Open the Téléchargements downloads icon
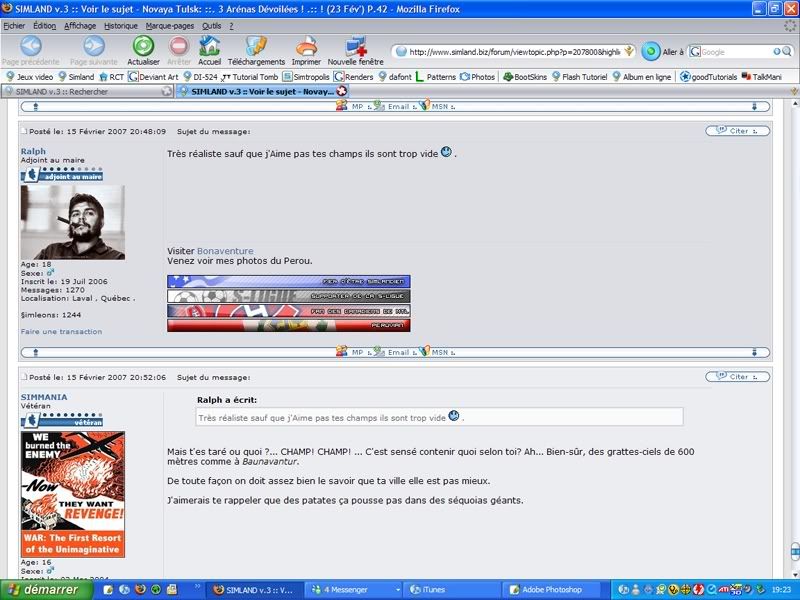The width and height of the screenshot is (800, 600). pyautogui.click(x=256, y=47)
